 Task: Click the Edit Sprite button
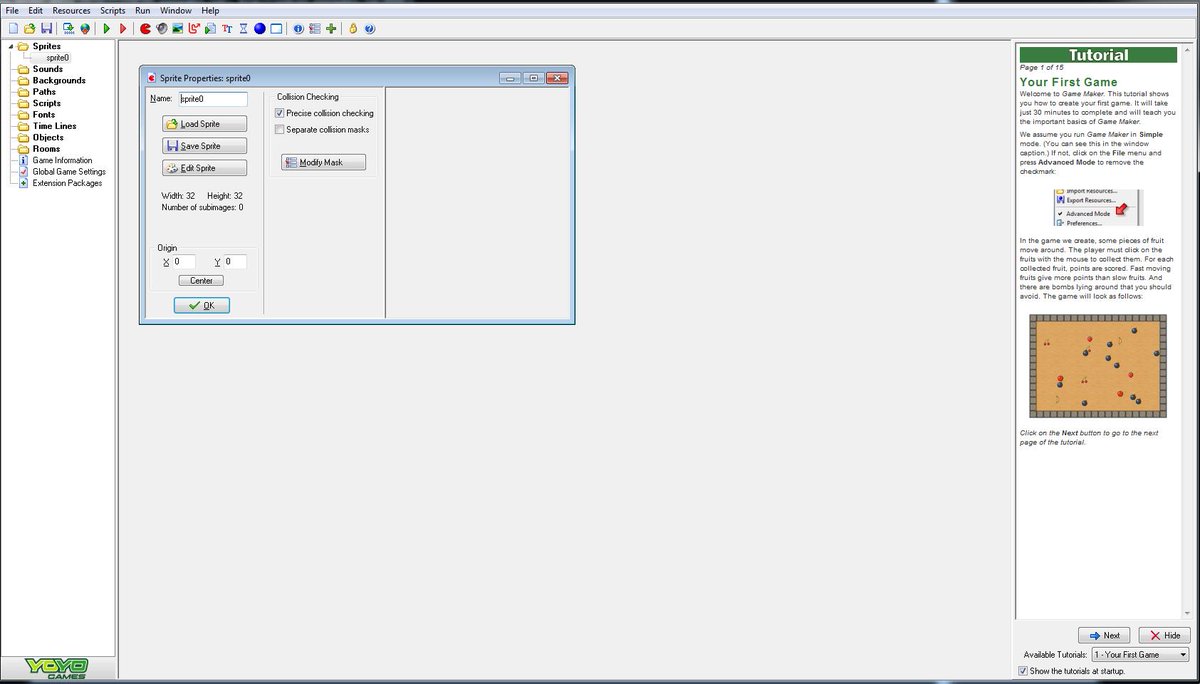[x=204, y=168]
